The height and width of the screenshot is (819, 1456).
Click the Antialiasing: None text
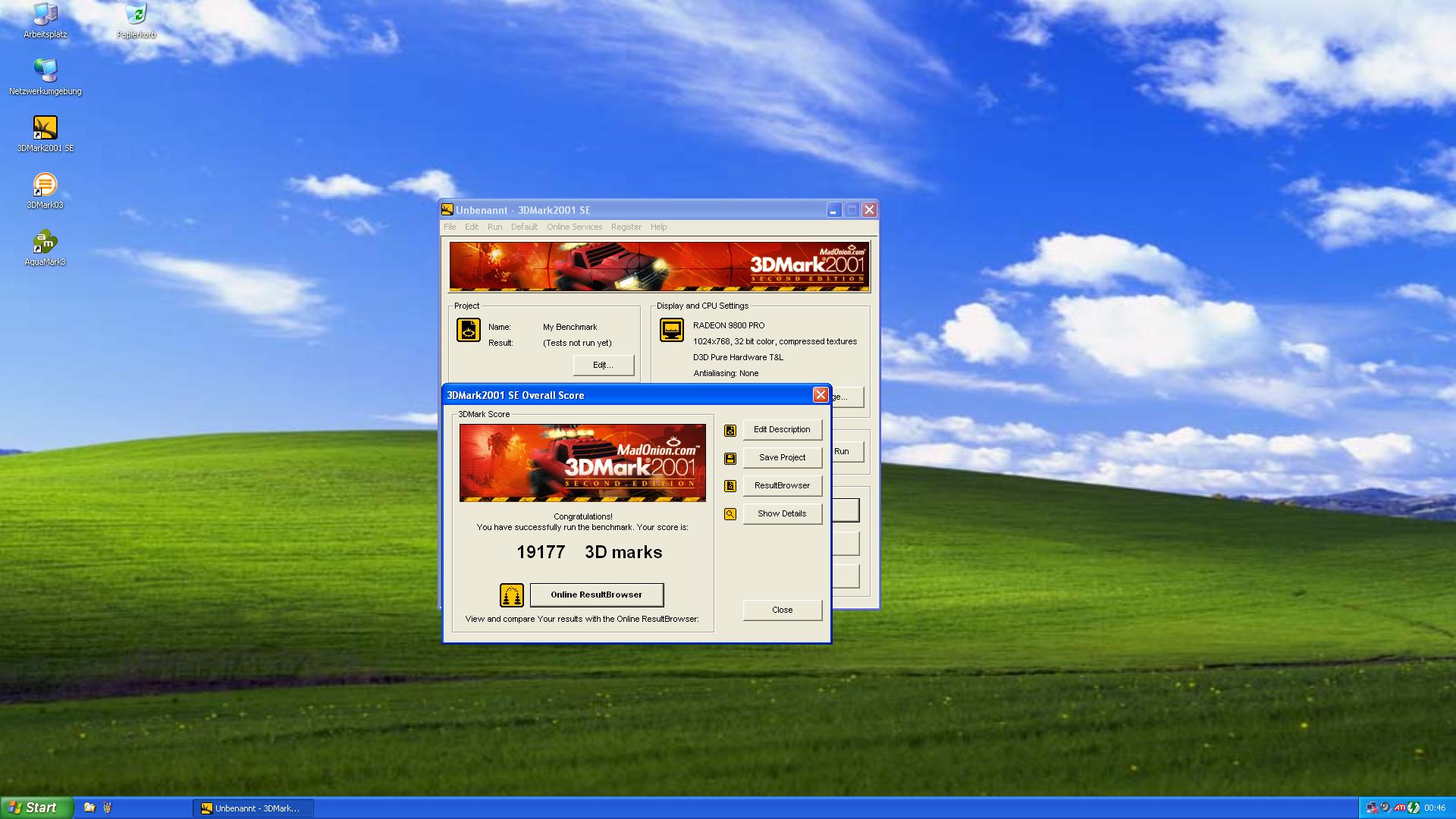[x=726, y=374]
